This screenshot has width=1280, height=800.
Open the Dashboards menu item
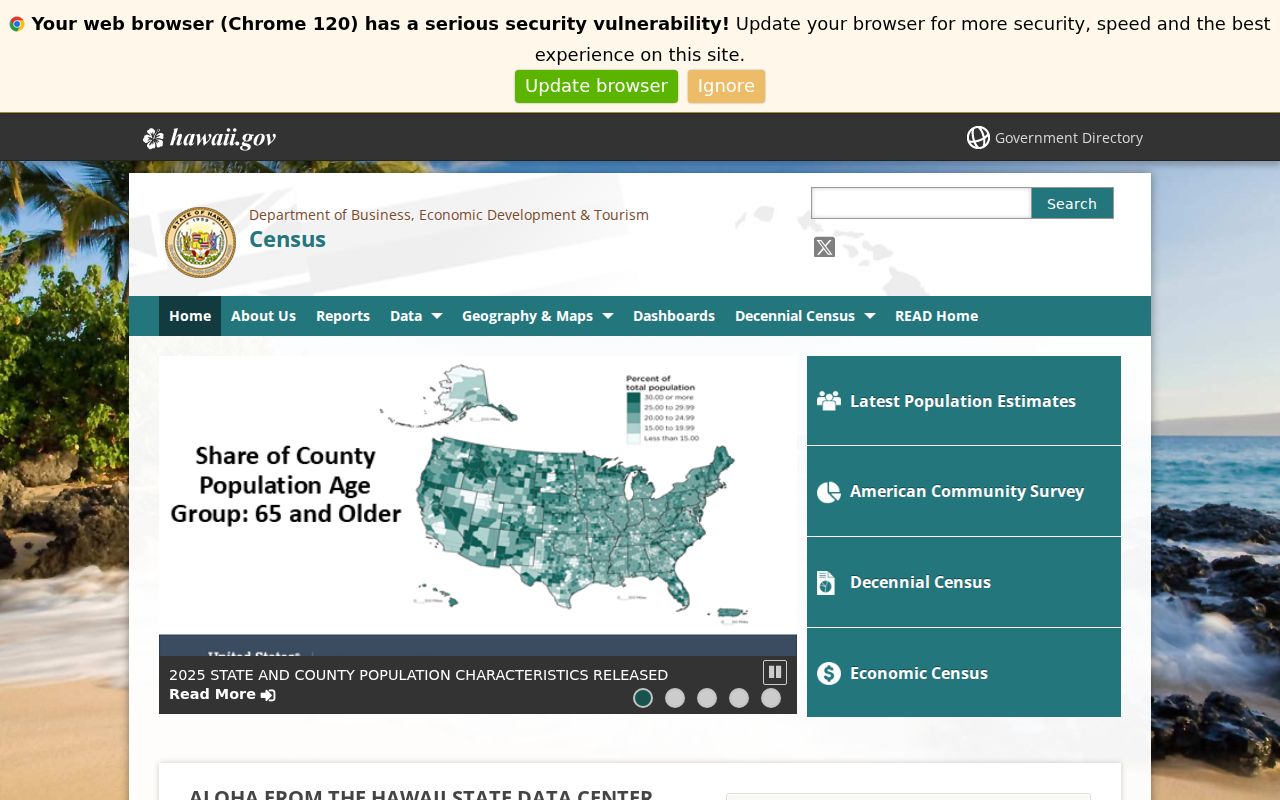[x=674, y=316]
